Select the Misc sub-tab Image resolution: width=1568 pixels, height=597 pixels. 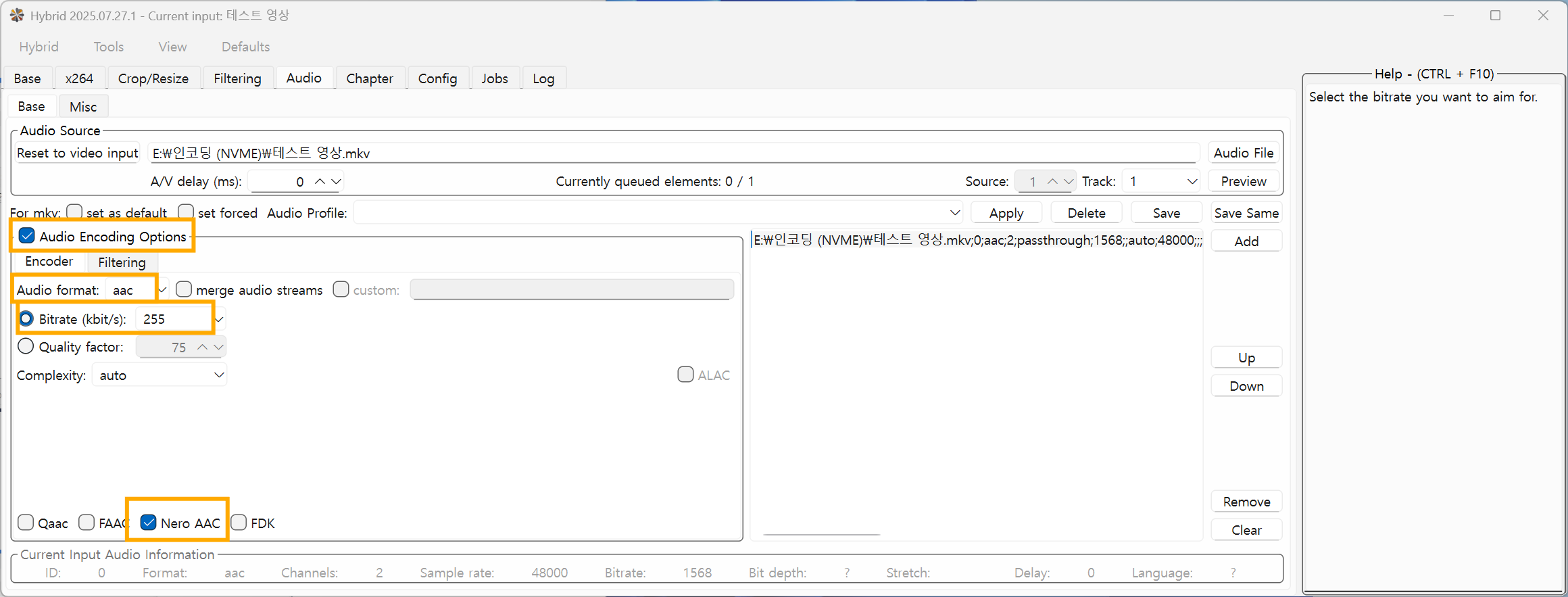[83, 107]
